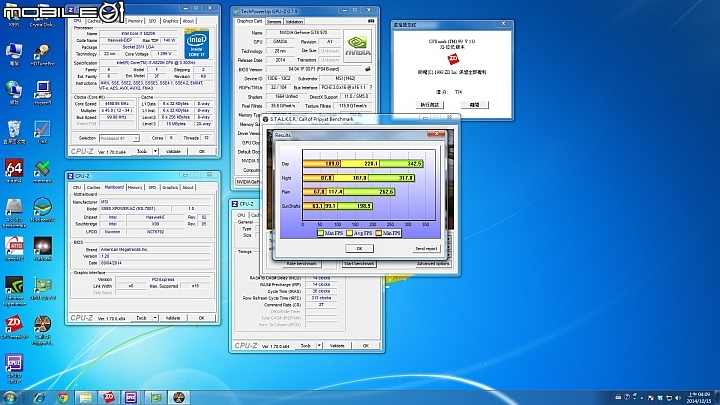Click OK in the CPU-Z Mainboard window
The height and width of the screenshot is (405, 720).
click(201, 318)
